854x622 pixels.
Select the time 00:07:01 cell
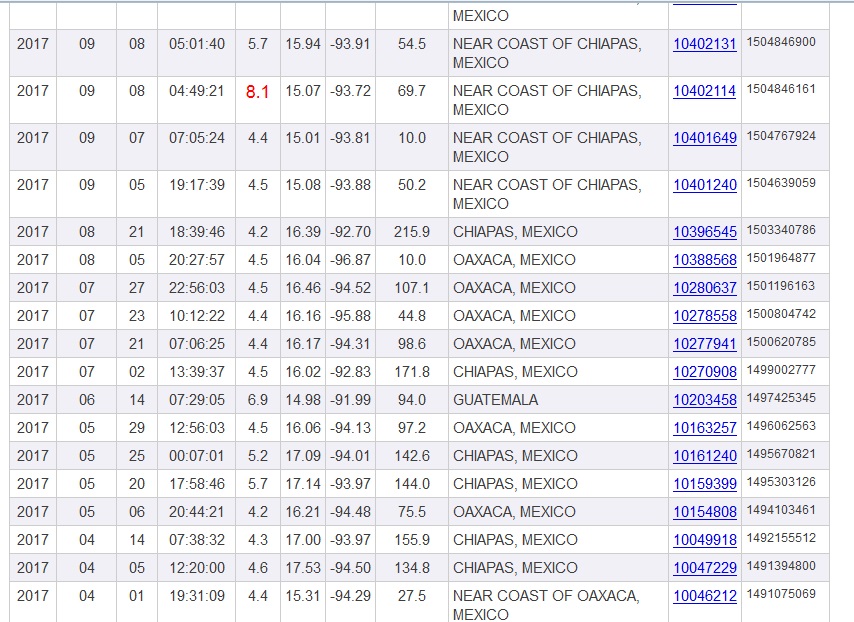click(x=197, y=456)
